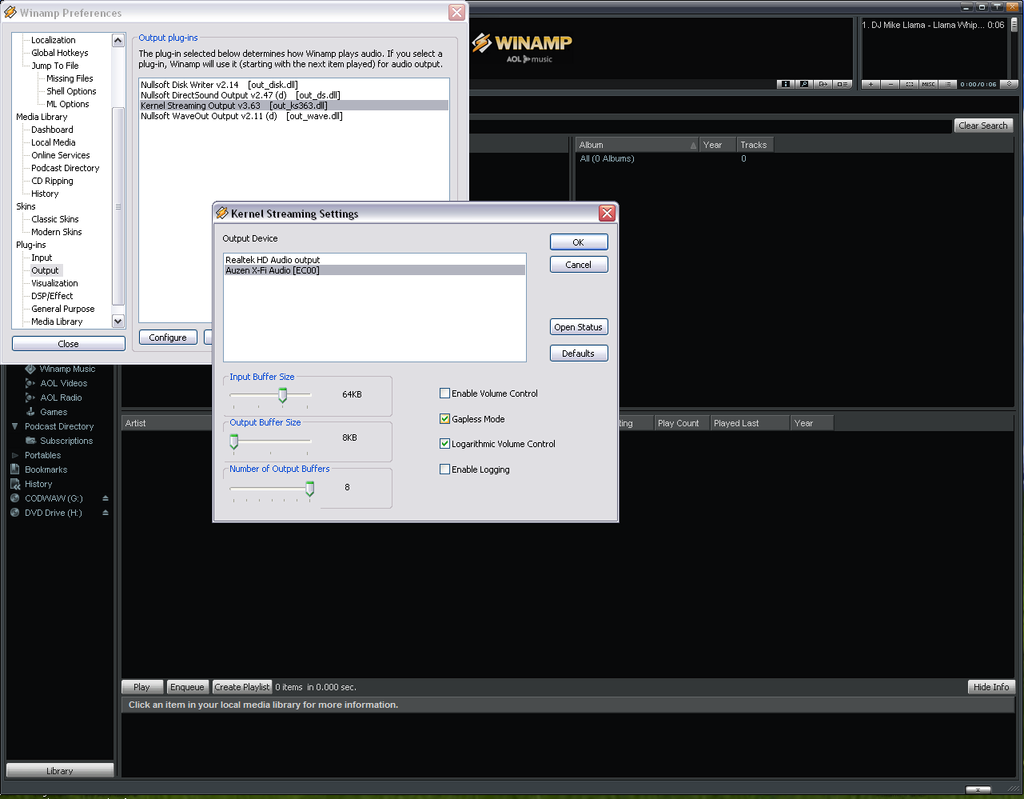Eject the CODWAW (G:) drive
The width and height of the screenshot is (1024, 799).
point(105,498)
